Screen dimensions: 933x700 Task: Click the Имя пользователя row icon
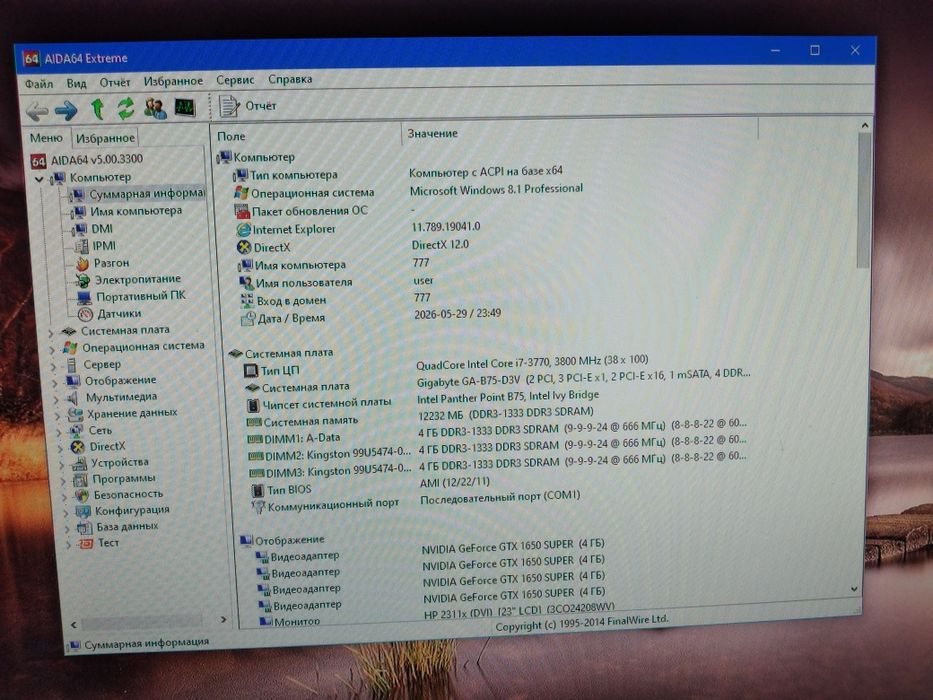click(246, 283)
